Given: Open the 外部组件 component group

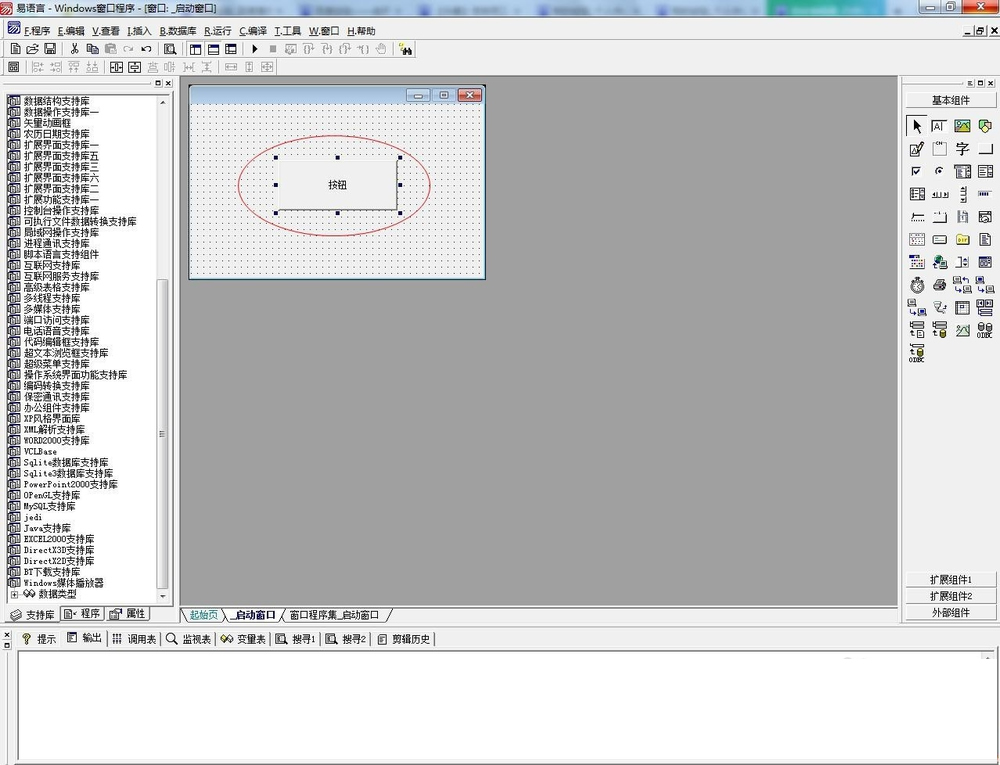Looking at the screenshot, I should [950, 613].
